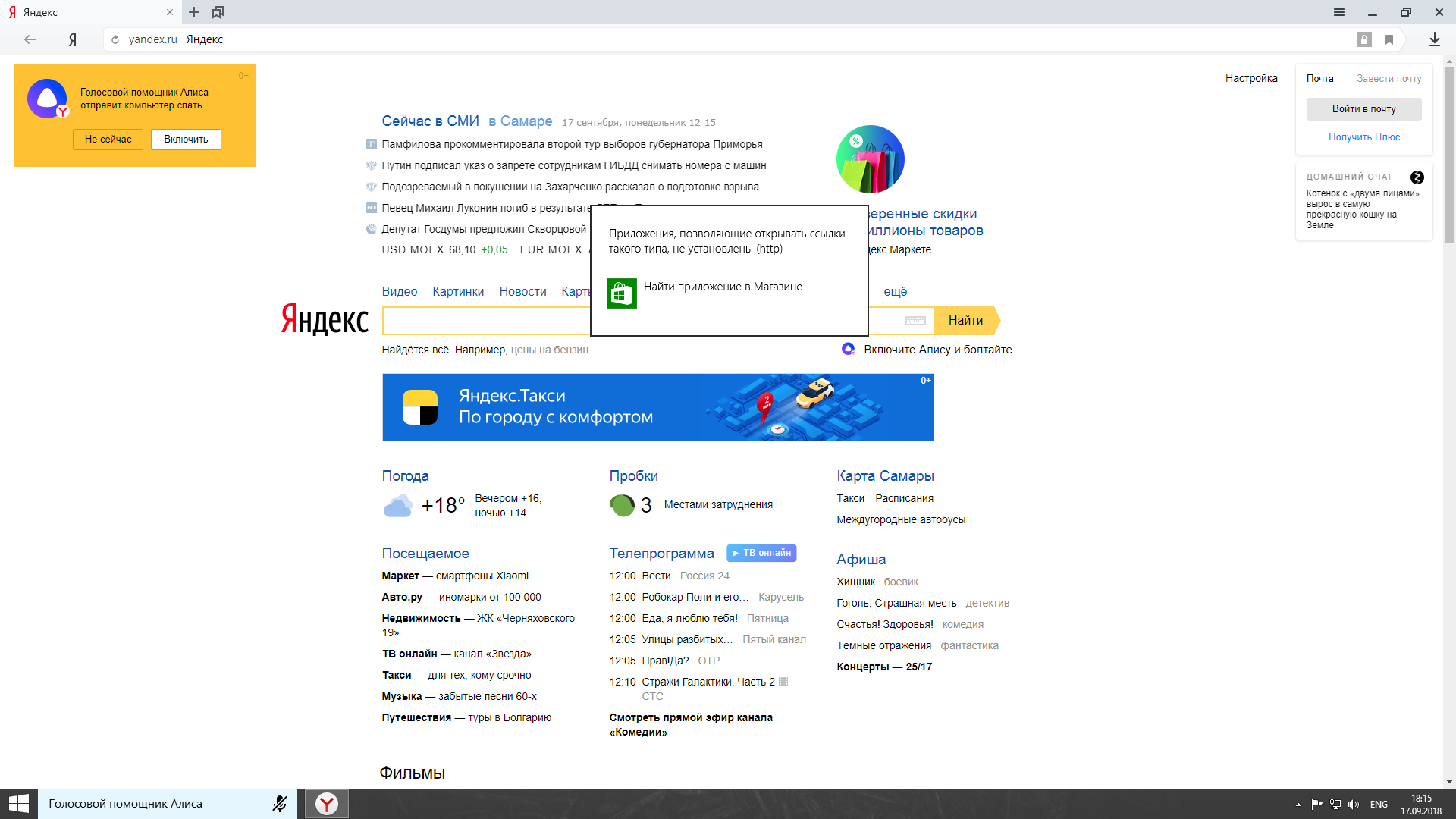Image resolution: width=1456 pixels, height=819 pixels.
Task: Click 'Войти в почту' button
Action: coord(1363,108)
